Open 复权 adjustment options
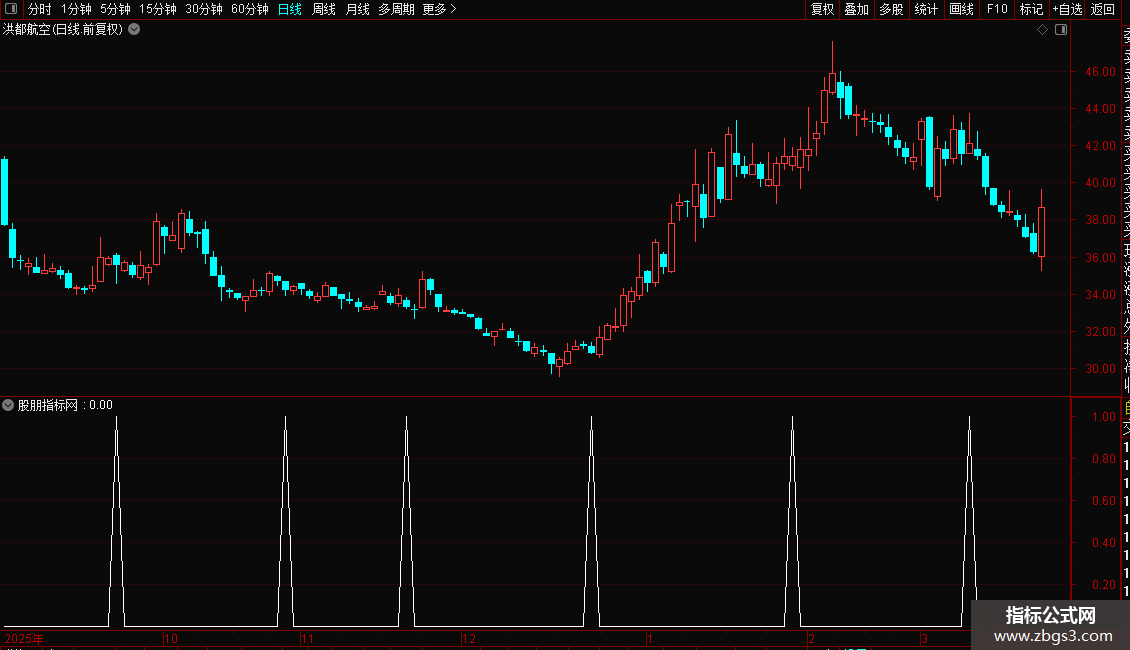Image resolution: width=1130 pixels, height=650 pixels. tap(822, 9)
